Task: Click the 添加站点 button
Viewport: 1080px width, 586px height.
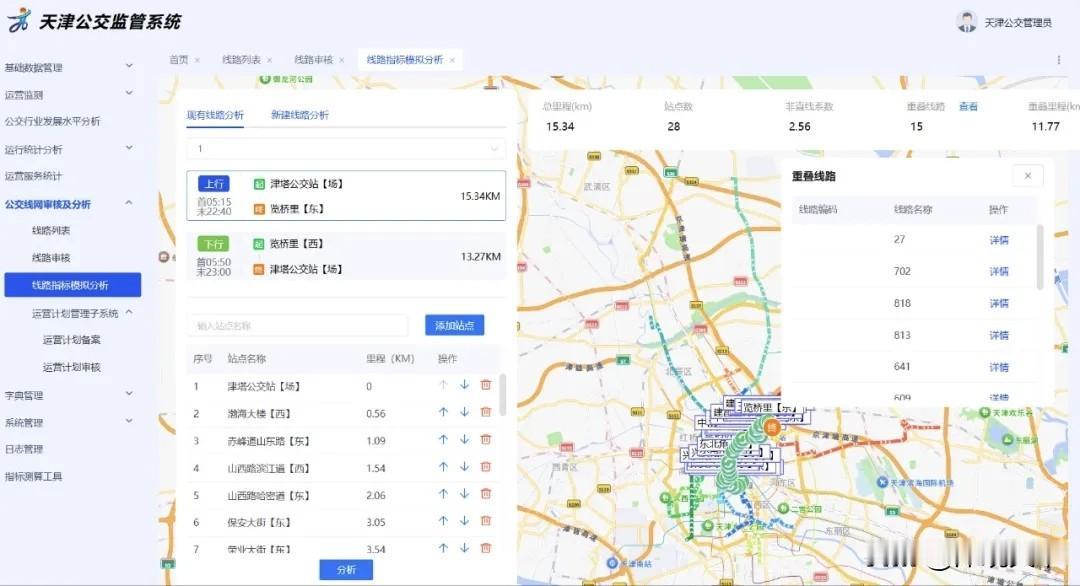Action: 455,325
